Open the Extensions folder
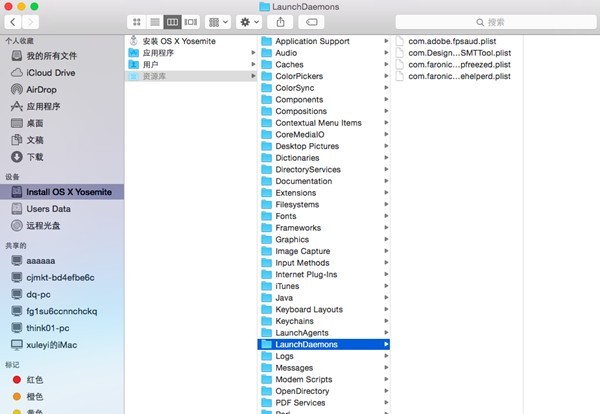This screenshot has height=414, width=600. pyautogui.click(x=324, y=193)
